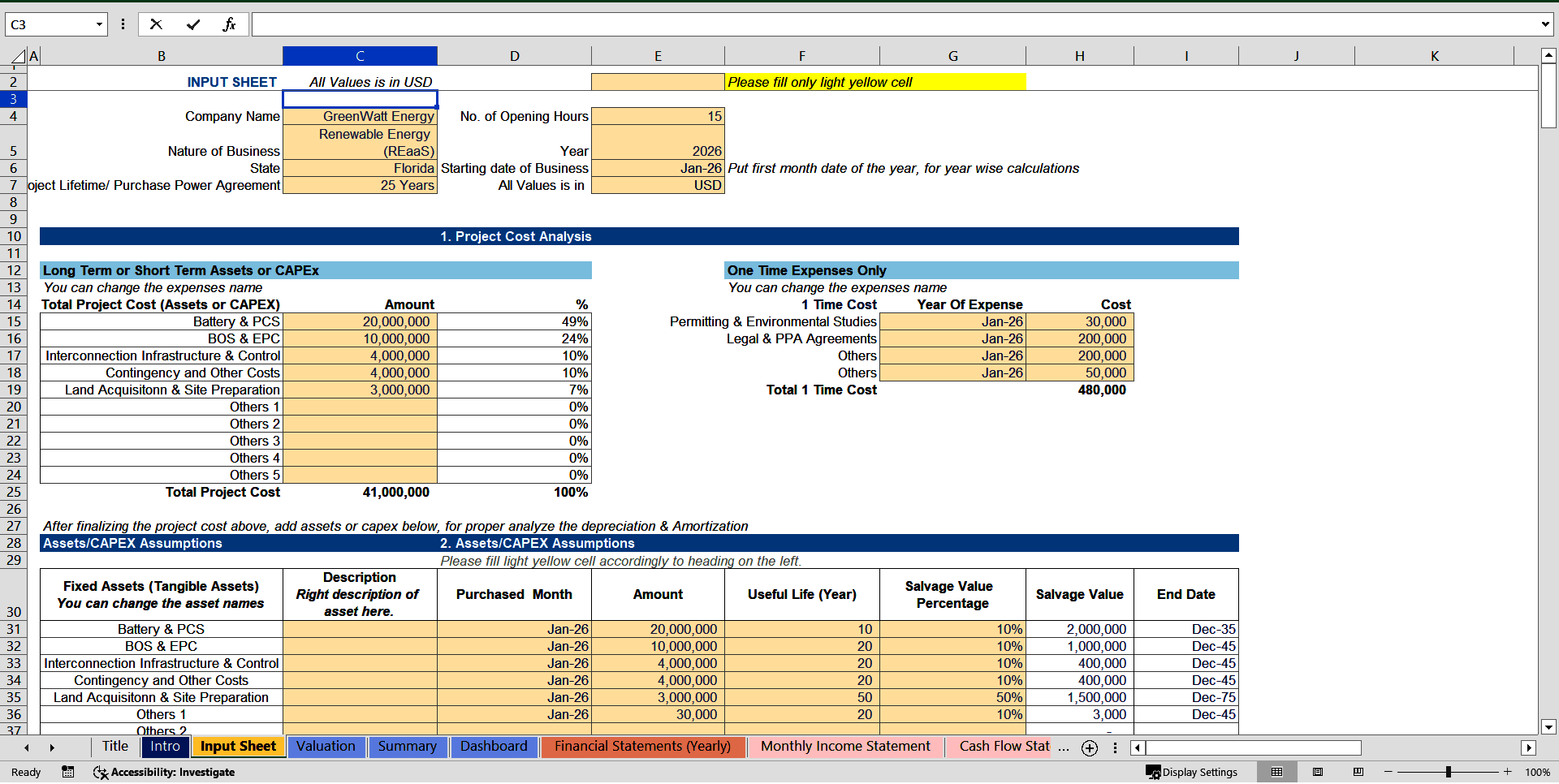Click the '1. Project Cost Analysis' header bar
The image size is (1559, 784).
pyautogui.click(x=639, y=236)
